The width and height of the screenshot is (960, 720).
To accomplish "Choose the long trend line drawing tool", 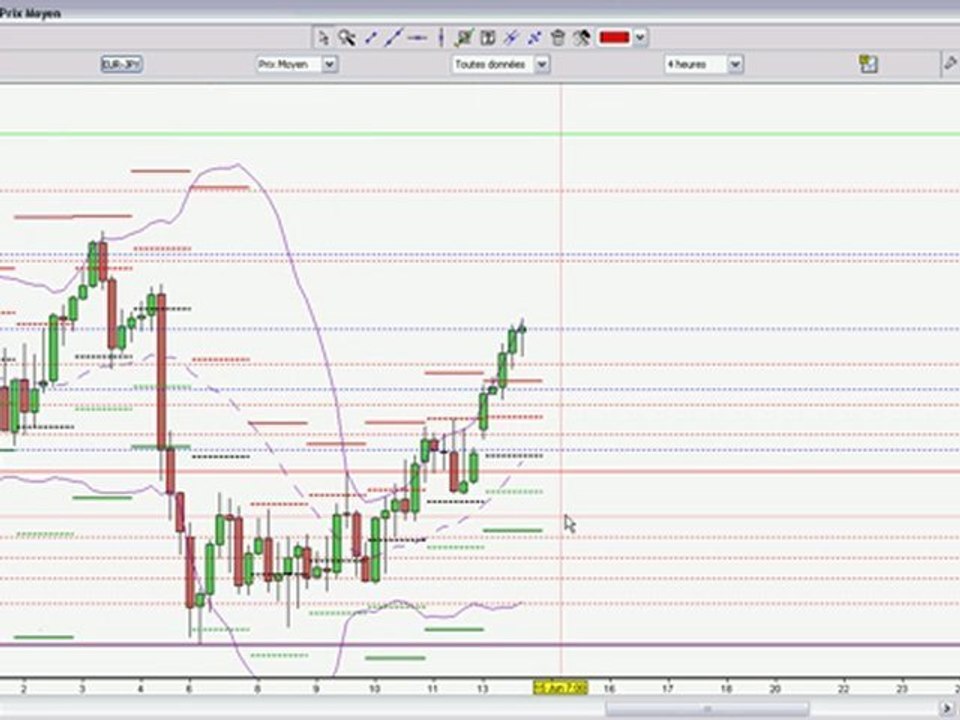I will [x=393, y=38].
